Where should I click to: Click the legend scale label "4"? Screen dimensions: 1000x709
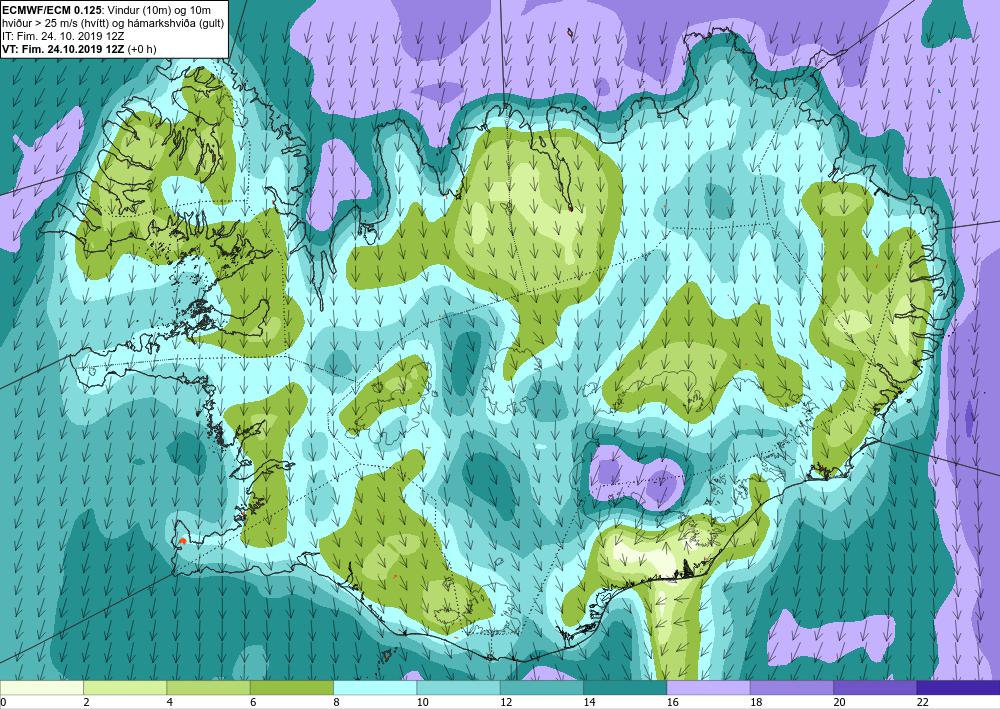[x=170, y=702]
